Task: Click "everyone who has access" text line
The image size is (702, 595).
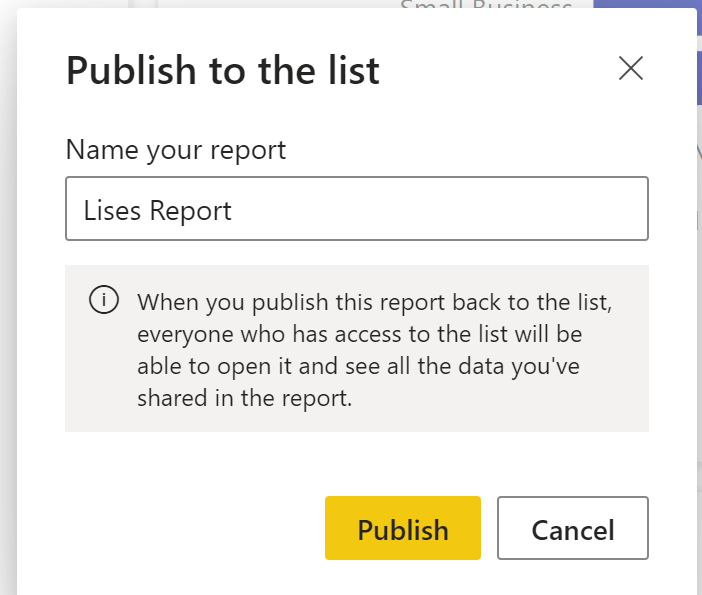Action: pyautogui.click(x=360, y=333)
